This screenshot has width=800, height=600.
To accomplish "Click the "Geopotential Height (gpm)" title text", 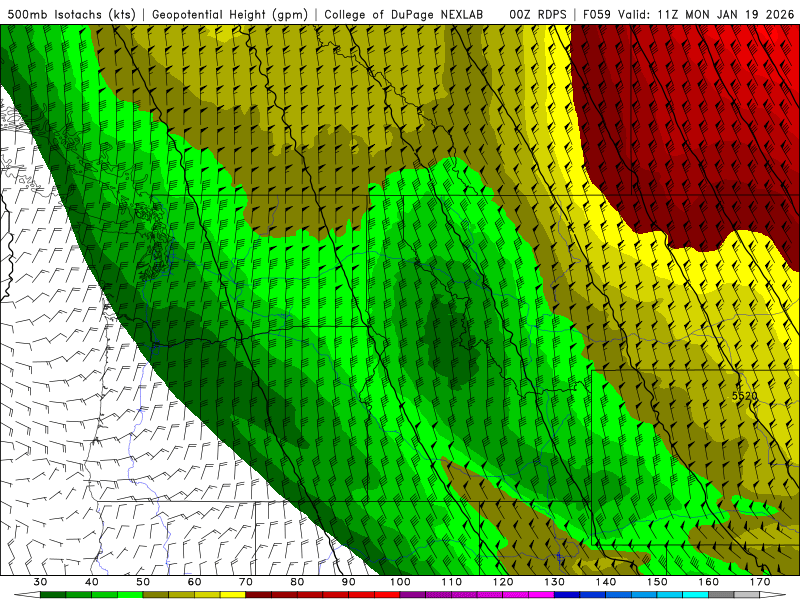I will click(230, 14).
